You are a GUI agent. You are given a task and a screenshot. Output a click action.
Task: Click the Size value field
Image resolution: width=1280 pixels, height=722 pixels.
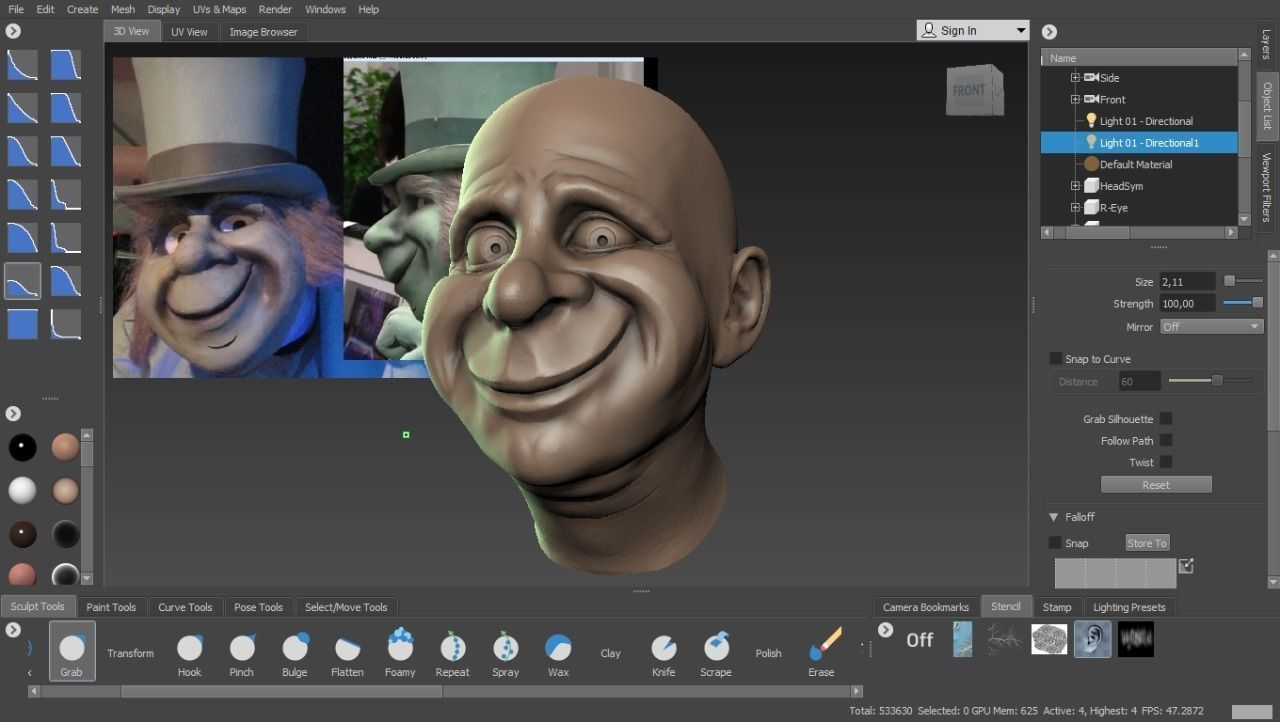click(x=1187, y=282)
